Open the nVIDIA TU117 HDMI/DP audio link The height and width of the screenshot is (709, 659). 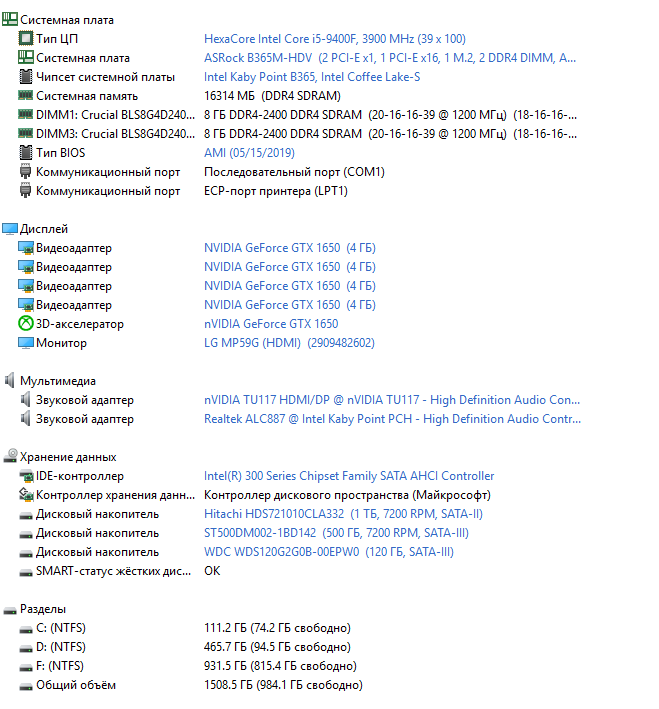(x=392, y=400)
